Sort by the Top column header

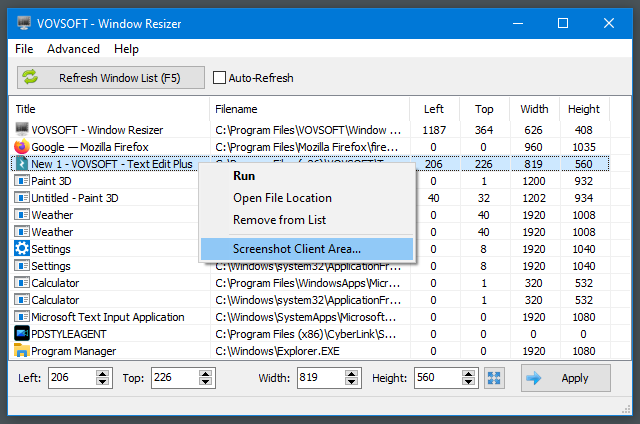(x=484, y=109)
